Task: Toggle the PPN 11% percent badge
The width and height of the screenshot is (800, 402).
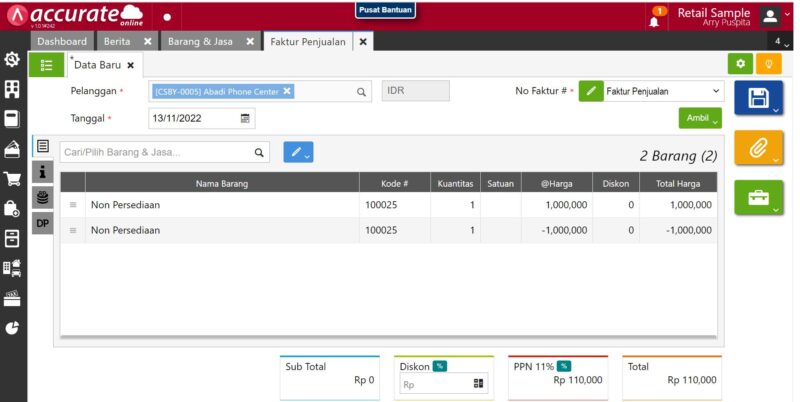Action: pyautogui.click(x=564, y=366)
